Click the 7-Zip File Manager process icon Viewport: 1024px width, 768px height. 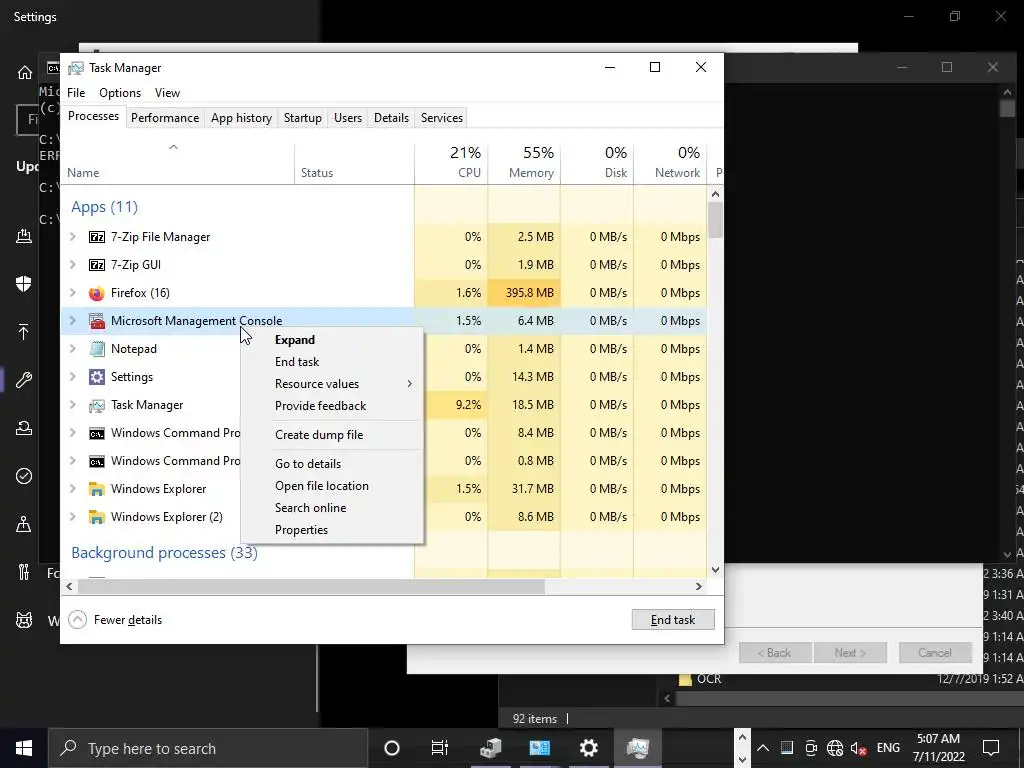pyautogui.click(x=97, y=237)
